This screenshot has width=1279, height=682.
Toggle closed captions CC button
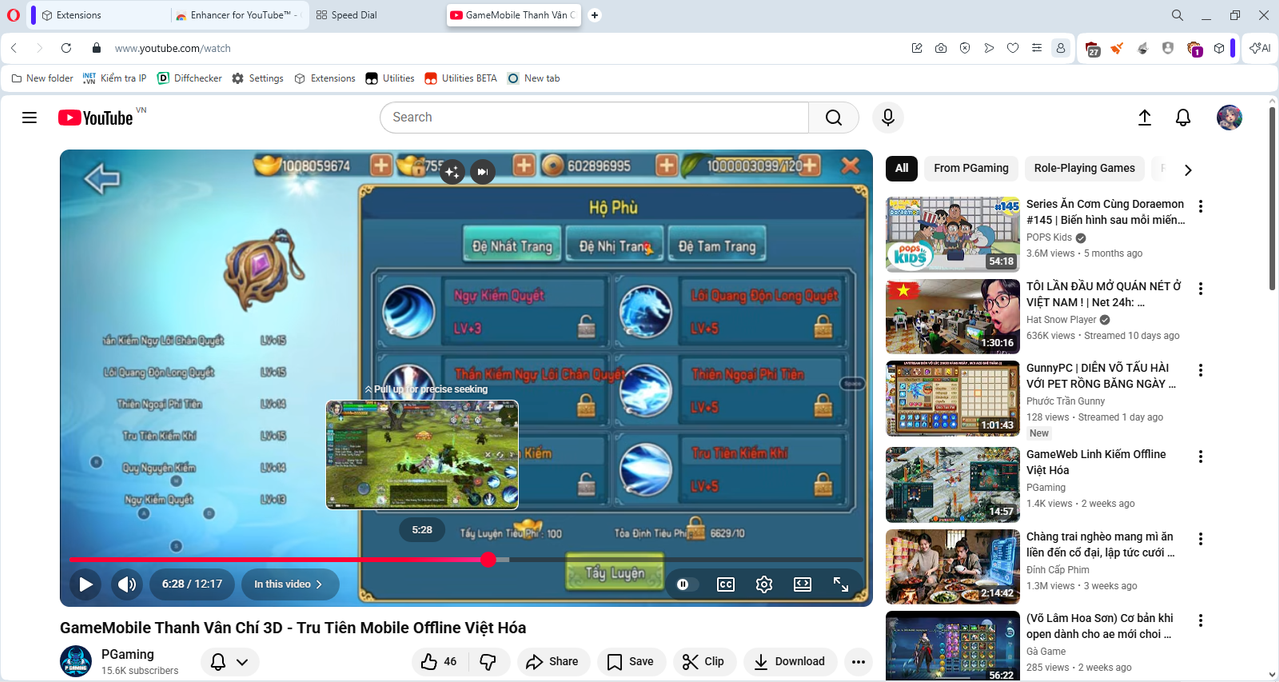point(726,585)
